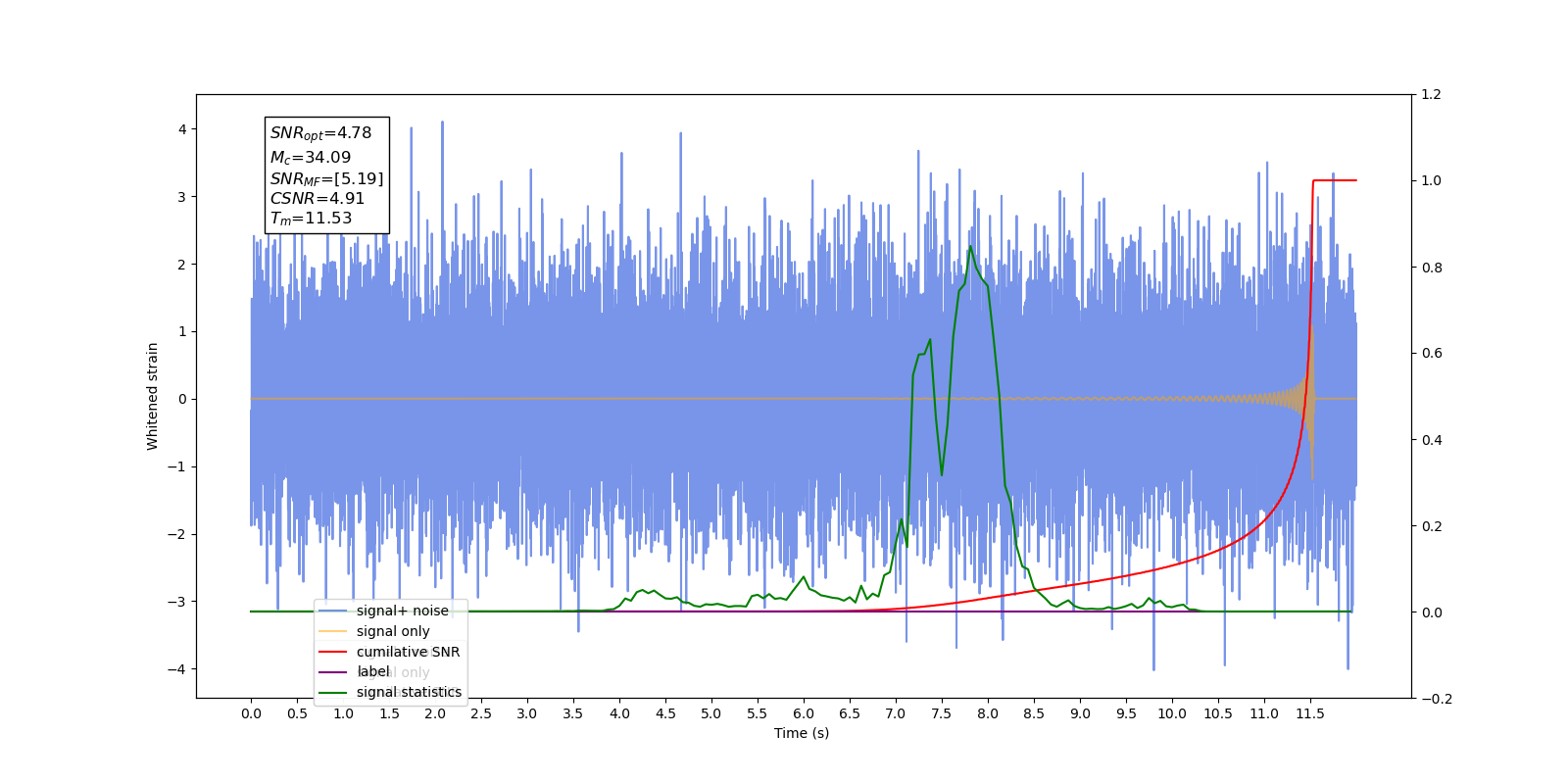Click the 0.4 tick on right axis

coord(1432,440)
